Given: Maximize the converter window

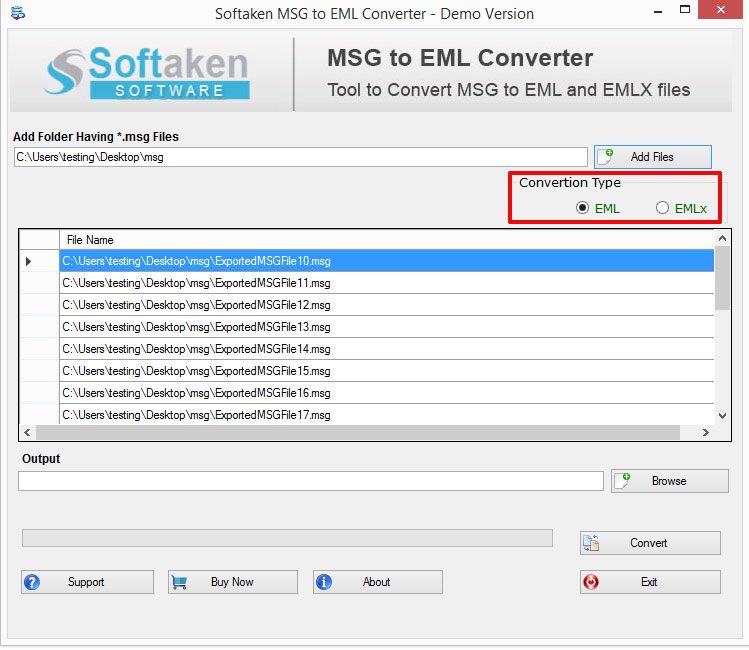Looking at the screenshot, I should (x=685, y=10).
